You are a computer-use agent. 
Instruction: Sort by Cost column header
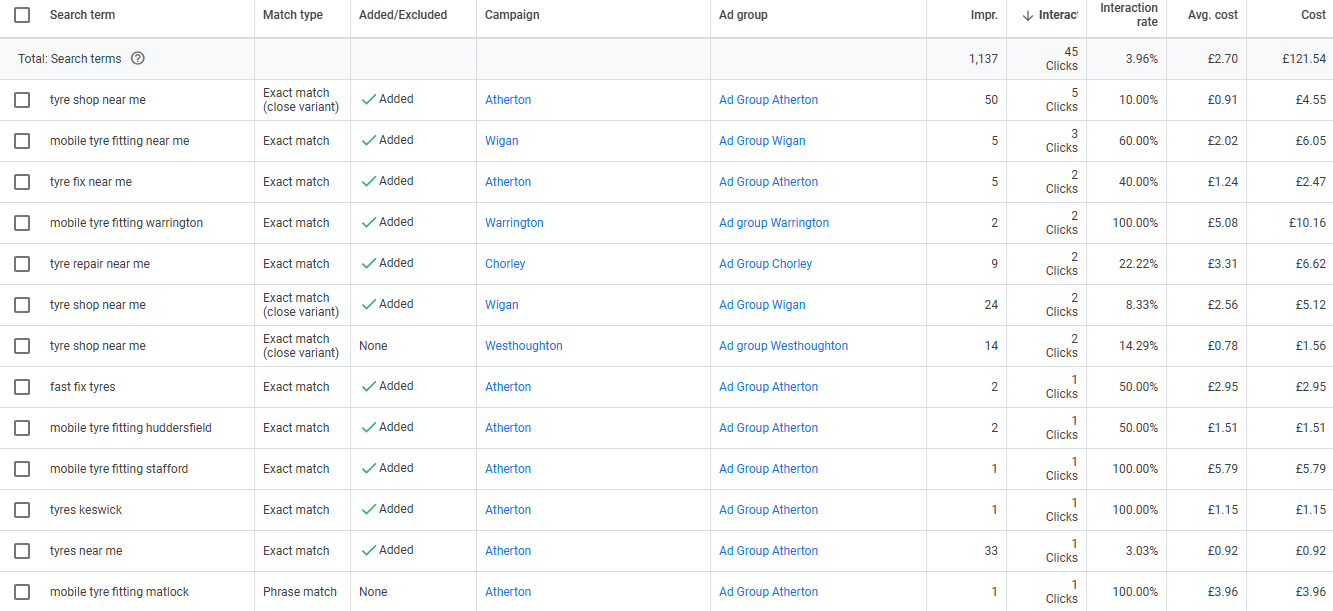(1312, 15)
